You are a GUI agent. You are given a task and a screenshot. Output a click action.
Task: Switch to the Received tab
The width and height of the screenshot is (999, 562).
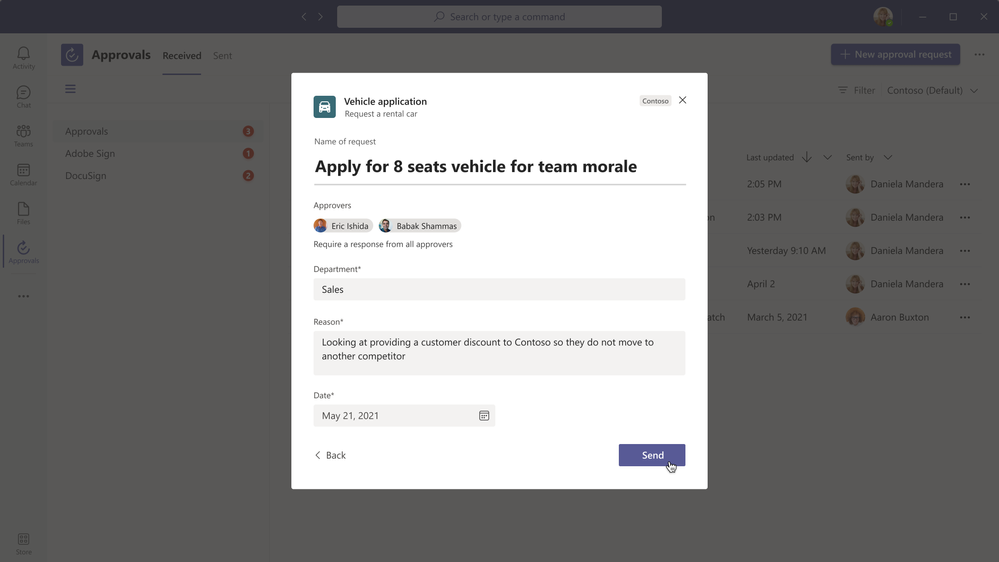182,55
